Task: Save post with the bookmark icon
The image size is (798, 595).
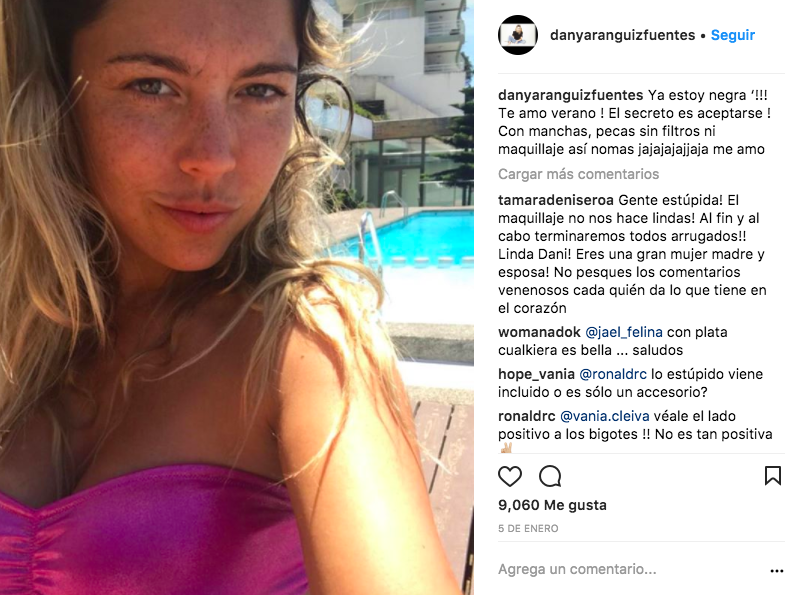Action: coord(773,476)
